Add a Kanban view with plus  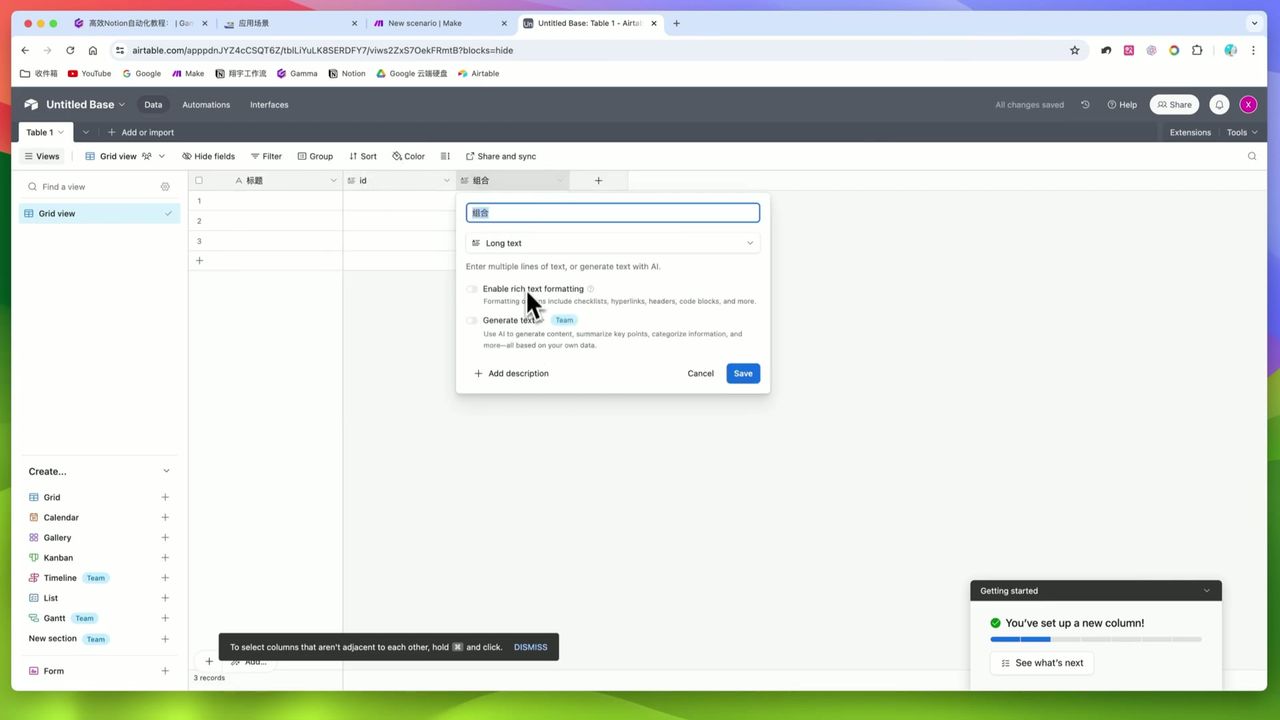(165, 558)
